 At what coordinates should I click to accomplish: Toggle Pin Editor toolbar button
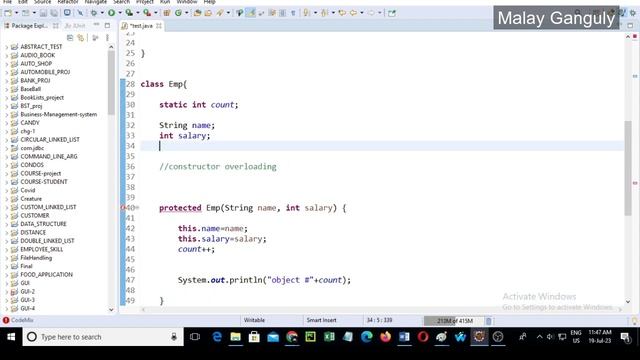pyautogui.click(x=392, y=13)
